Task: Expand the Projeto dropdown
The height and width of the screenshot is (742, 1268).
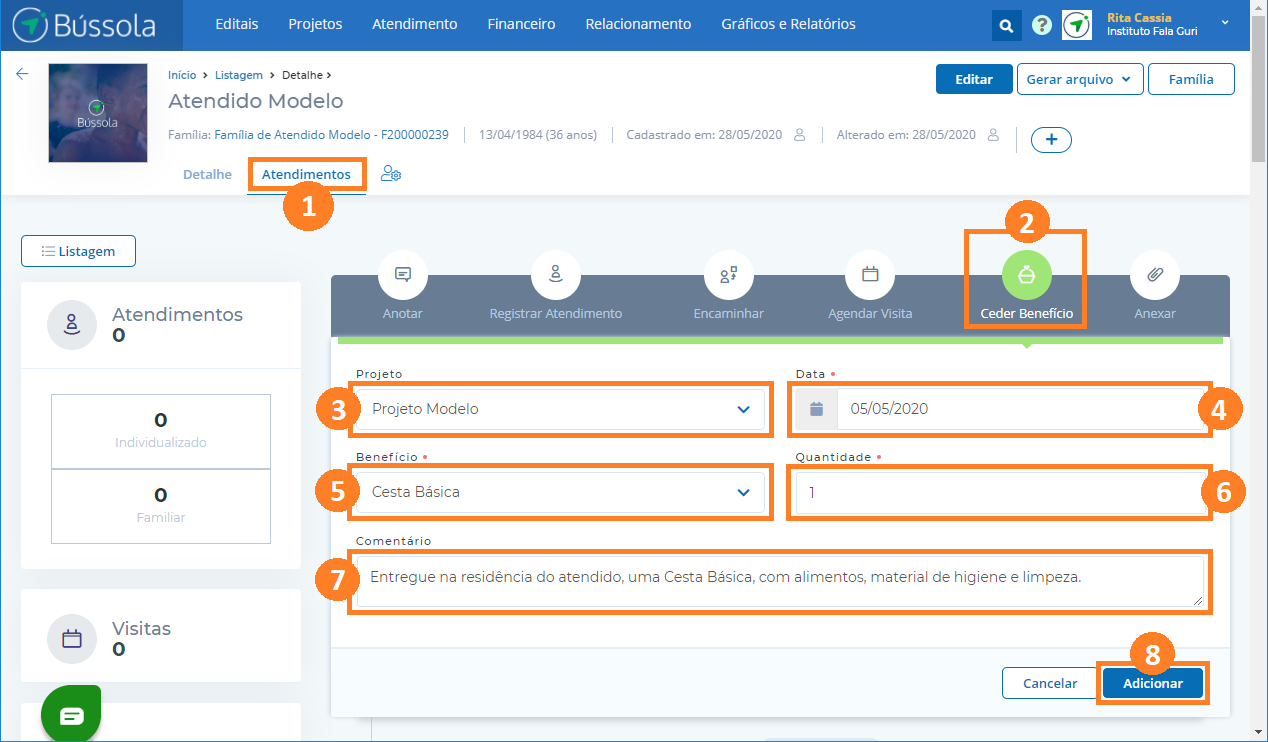Action: (560, 409)
